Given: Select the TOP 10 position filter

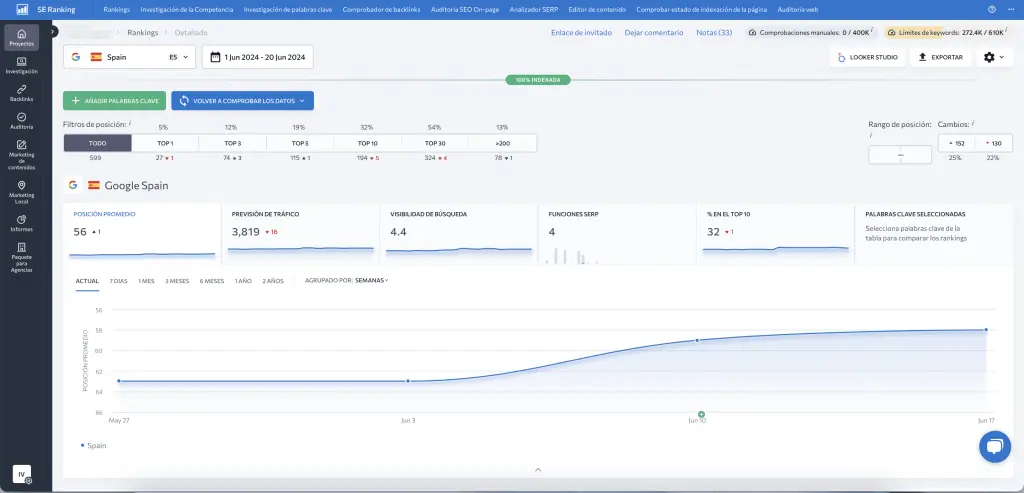Looking at the screenshot, I should tap(368, 143).
